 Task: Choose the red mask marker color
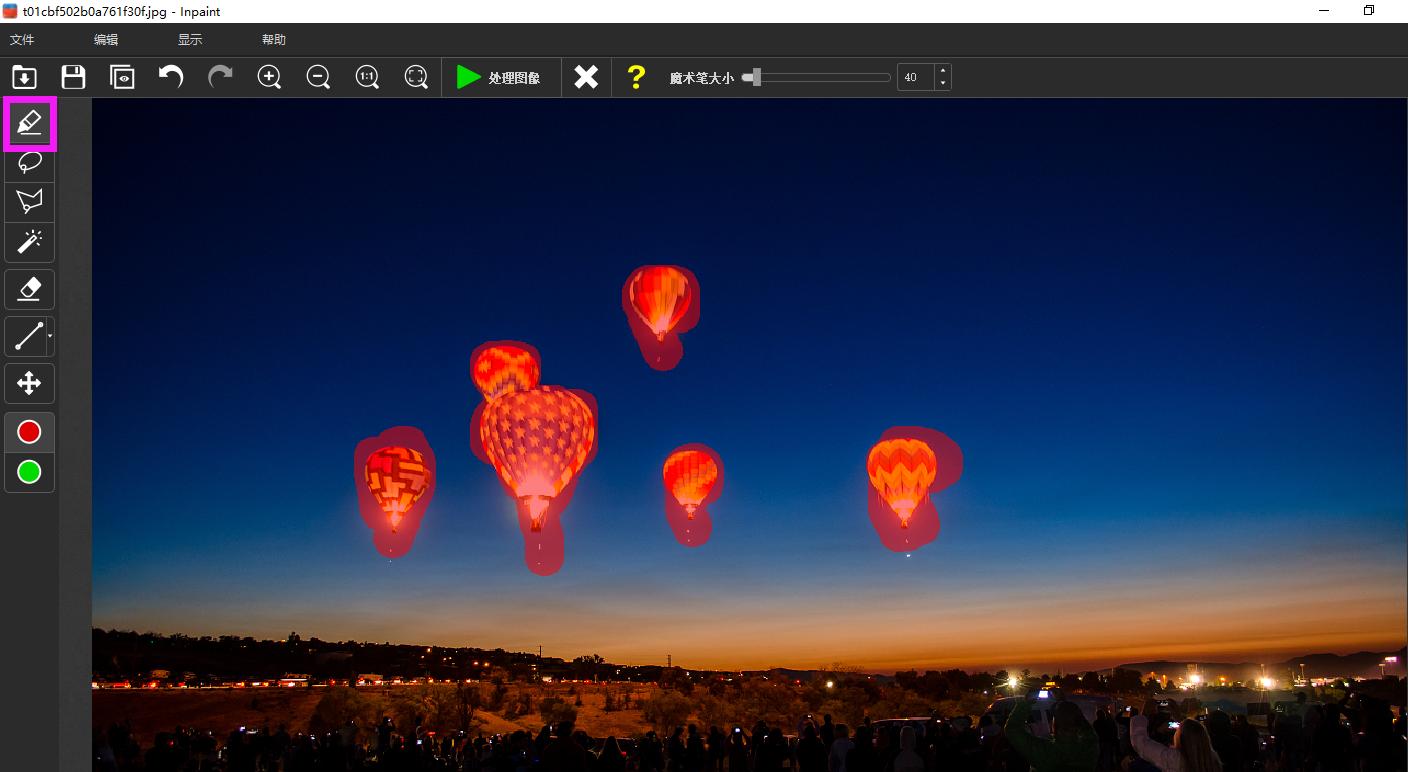point(29,432)
